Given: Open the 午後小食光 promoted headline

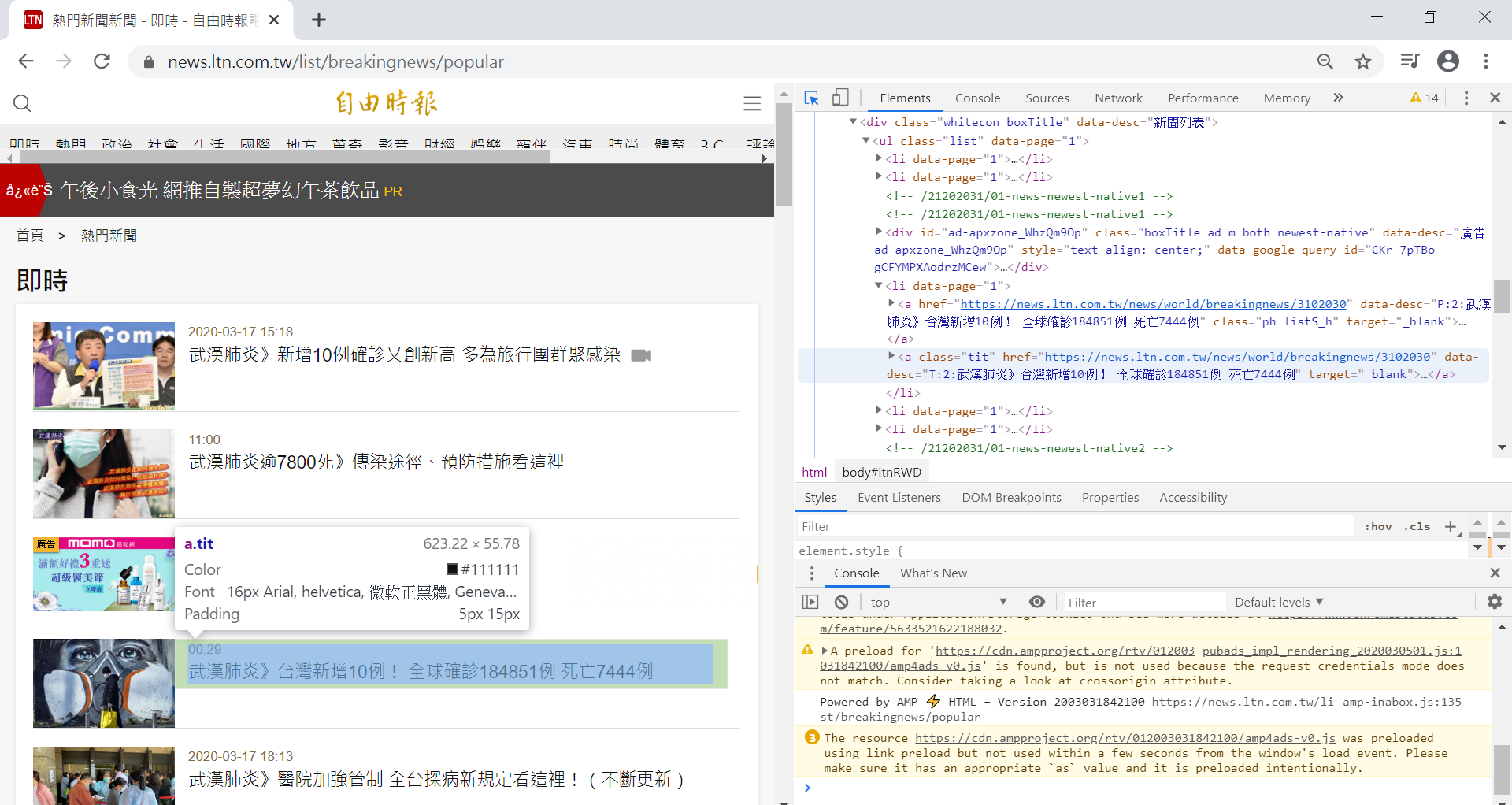Looking at the screenshot, I should (220, 191).
